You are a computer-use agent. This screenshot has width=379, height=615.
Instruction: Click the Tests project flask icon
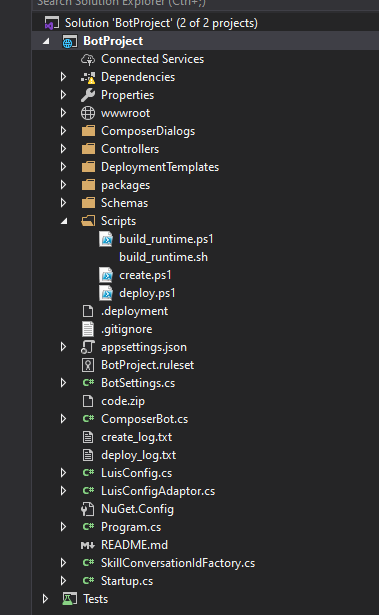(70, 599)
